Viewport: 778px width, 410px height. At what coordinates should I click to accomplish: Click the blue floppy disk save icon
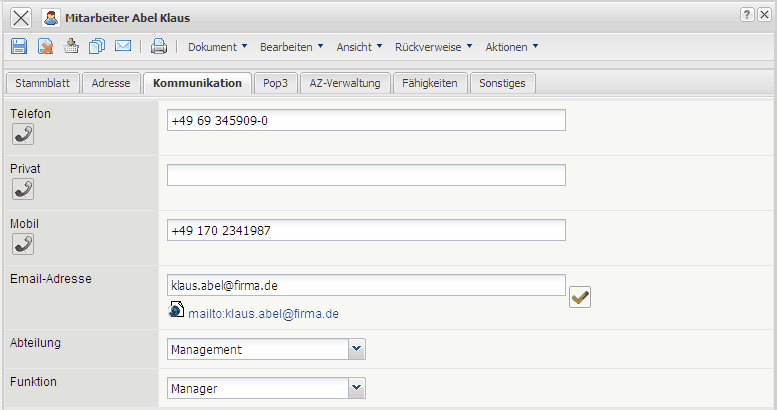pos(19,46)
